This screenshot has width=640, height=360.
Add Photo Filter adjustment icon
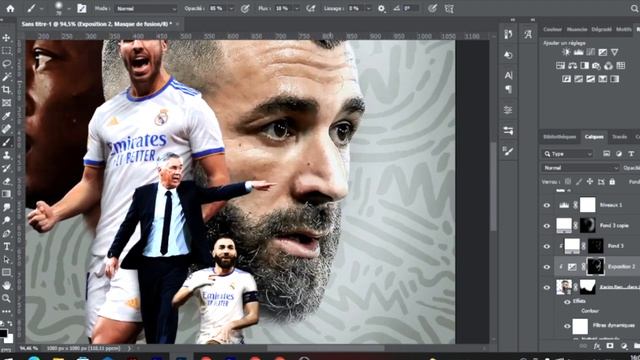[596, 66]
